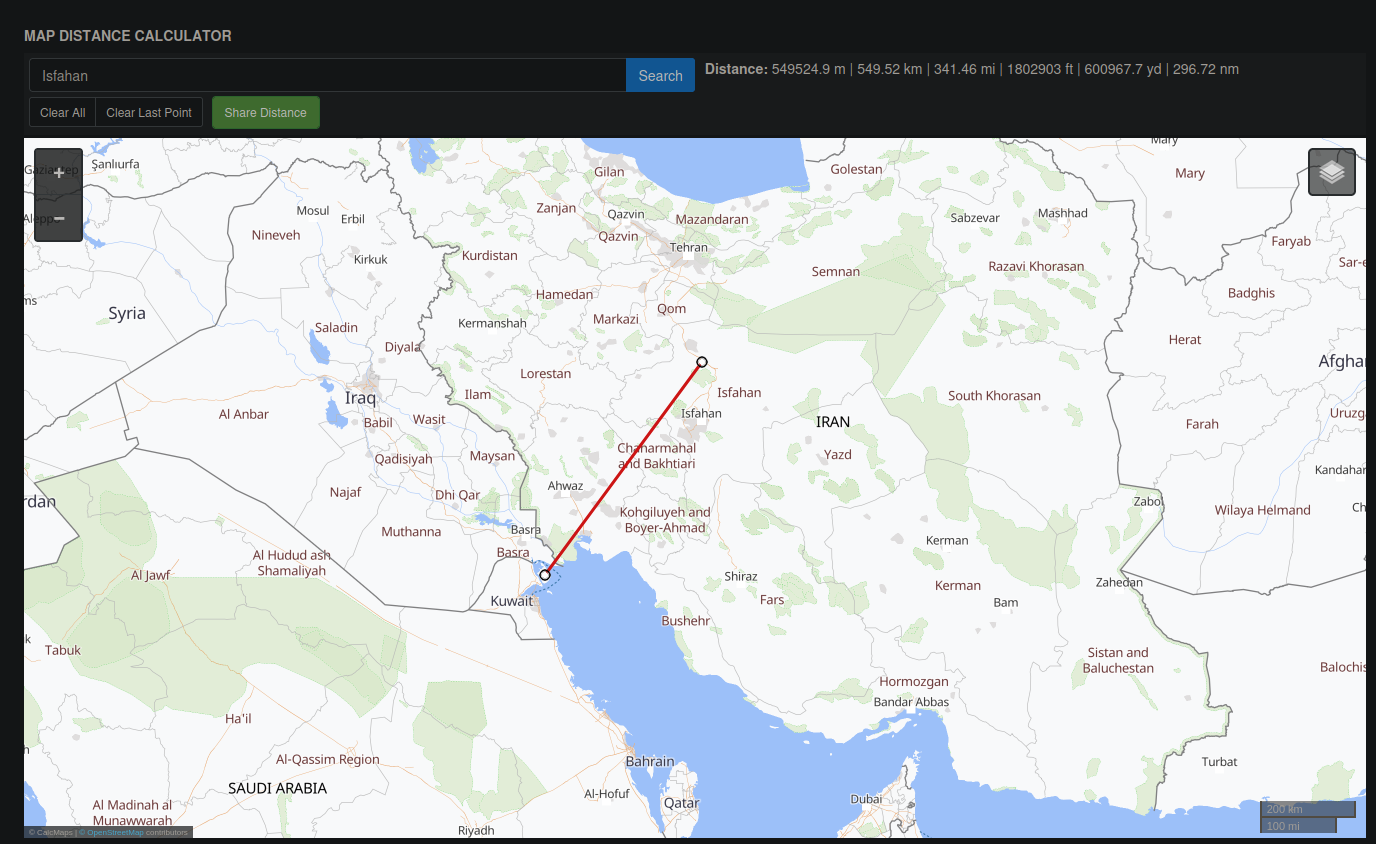This screenshot has width=1376, height=844.
Task: Click the Zahedan label
Action: coord(1119,582)
